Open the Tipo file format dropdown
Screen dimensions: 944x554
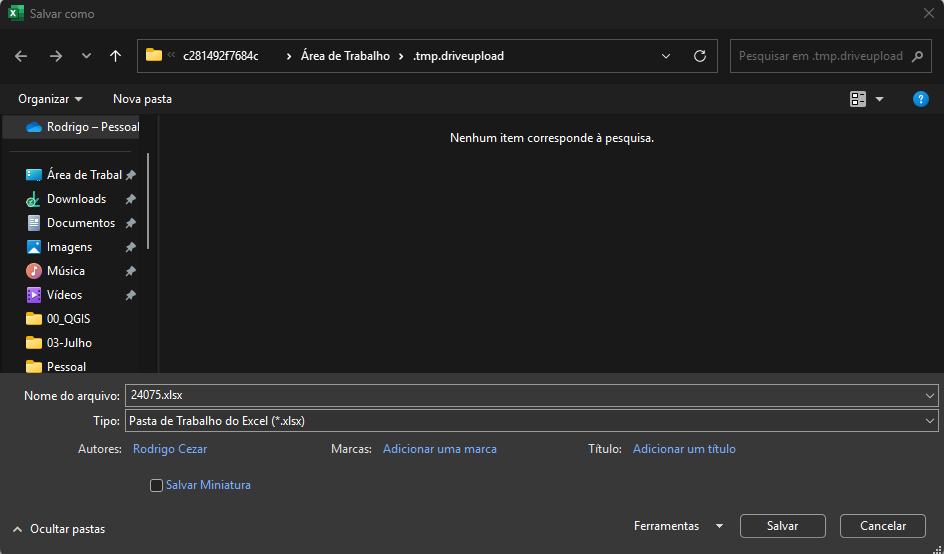(x=532, y=421)
